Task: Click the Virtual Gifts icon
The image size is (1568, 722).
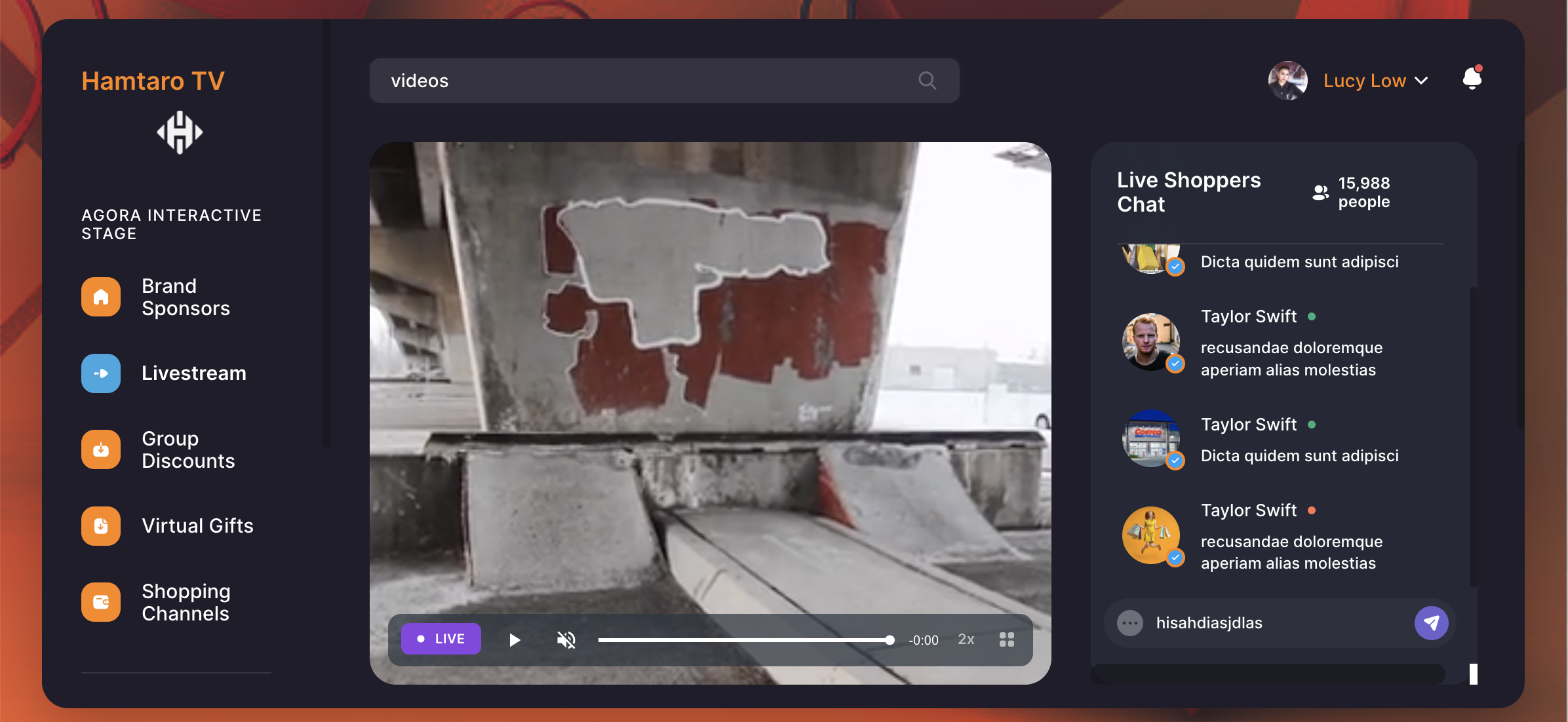Action: 101,525
